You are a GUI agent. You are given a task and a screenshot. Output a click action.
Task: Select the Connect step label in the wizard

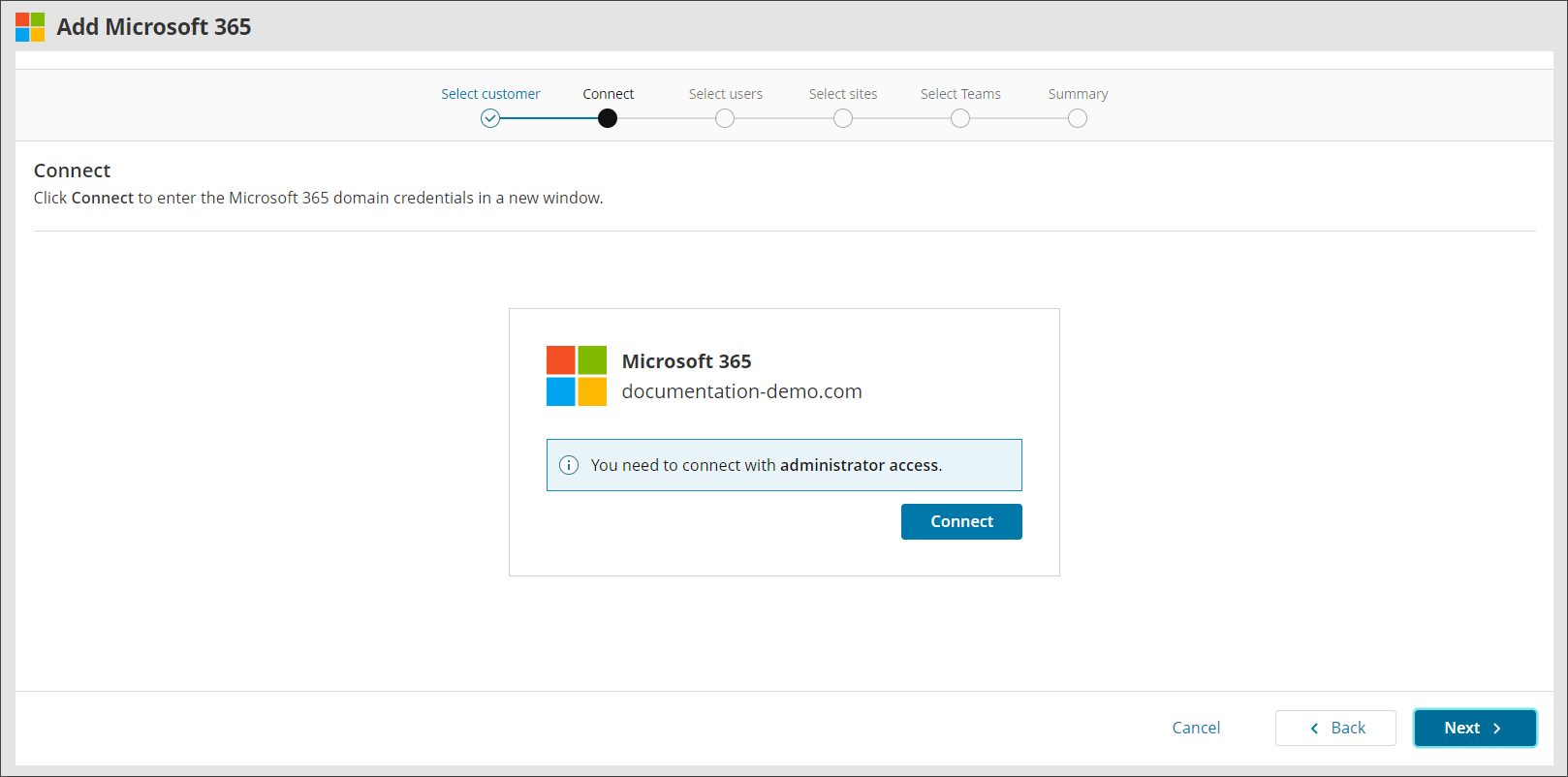tap(608, 94)
